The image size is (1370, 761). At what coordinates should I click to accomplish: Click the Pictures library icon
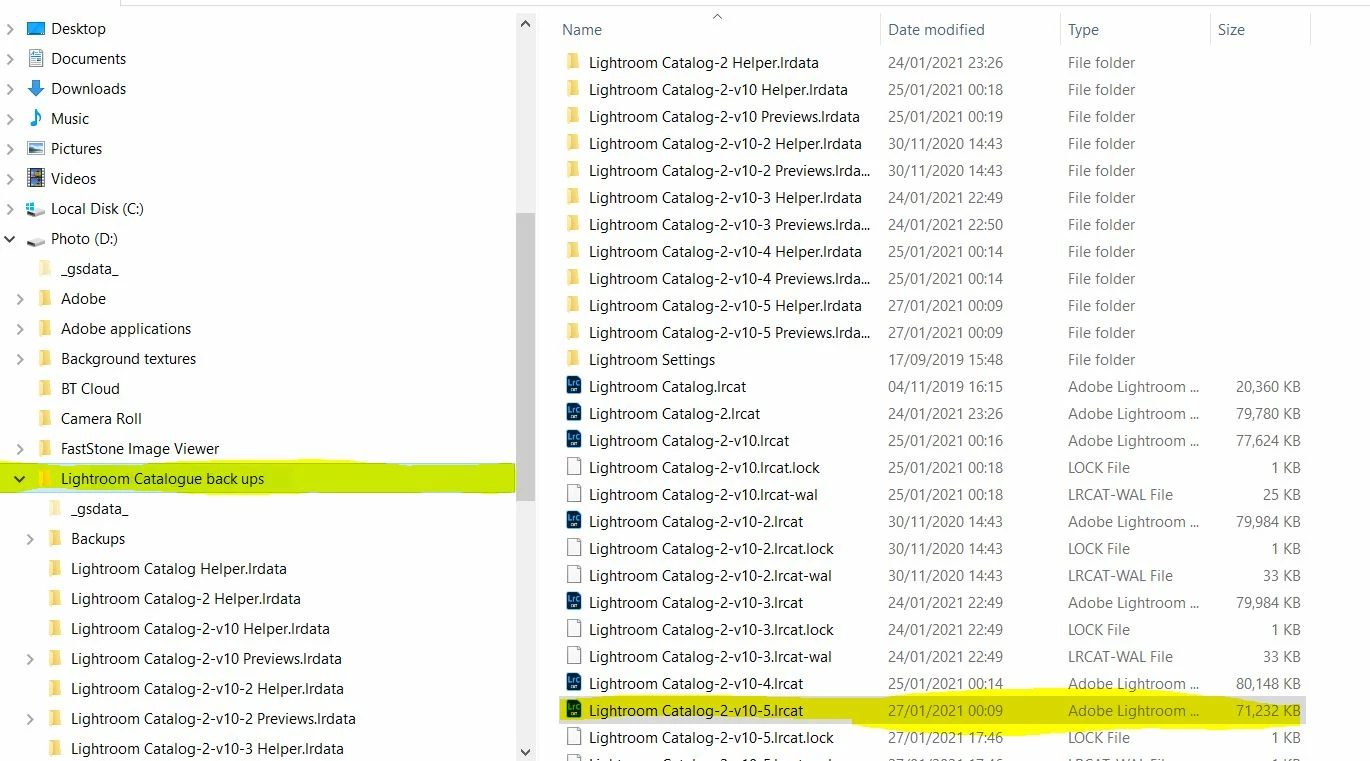pos(36,148)
